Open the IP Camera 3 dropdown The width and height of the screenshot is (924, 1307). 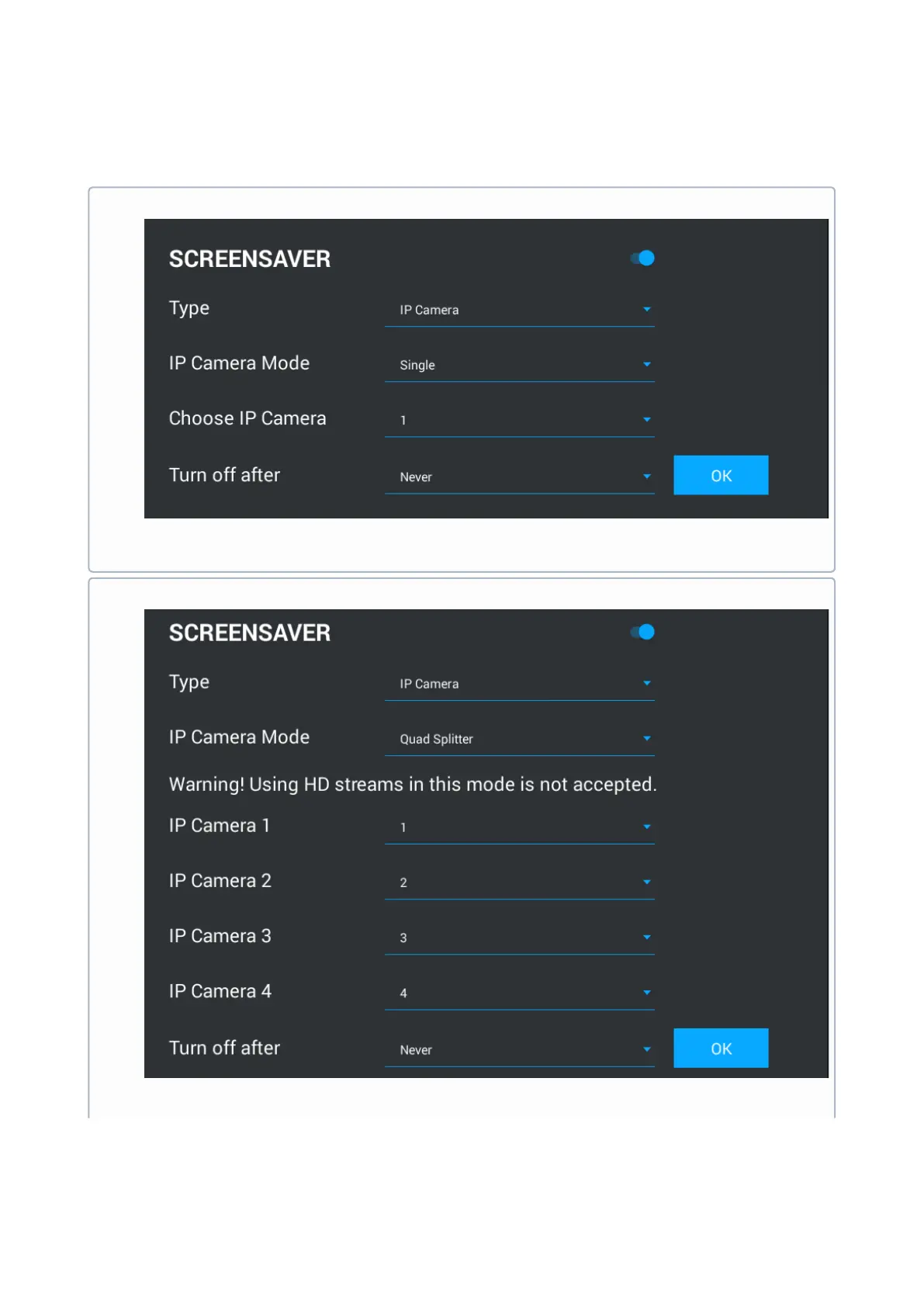[x=519, y=938]
